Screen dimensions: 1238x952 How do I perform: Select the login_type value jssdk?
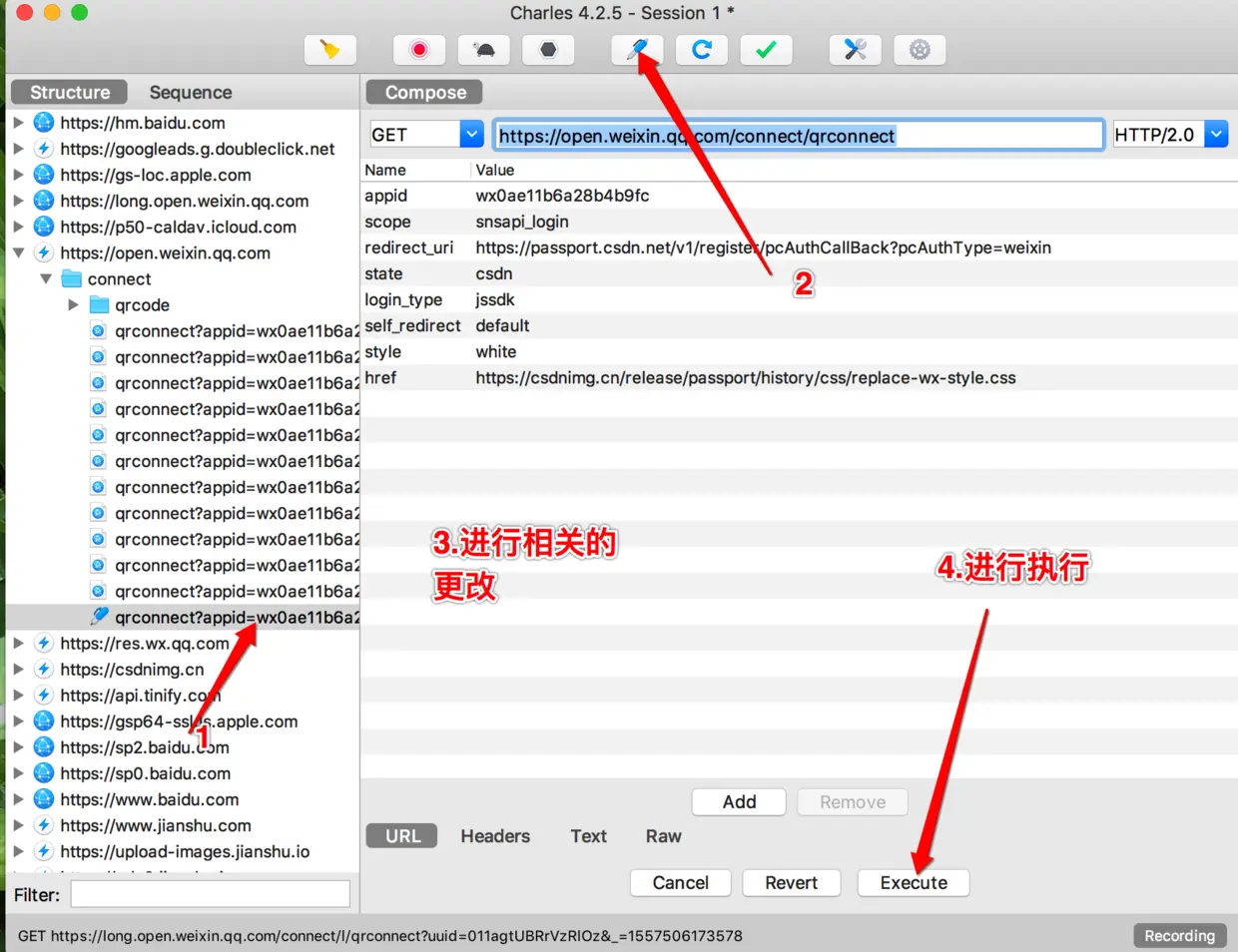click(x=495, y=299)
